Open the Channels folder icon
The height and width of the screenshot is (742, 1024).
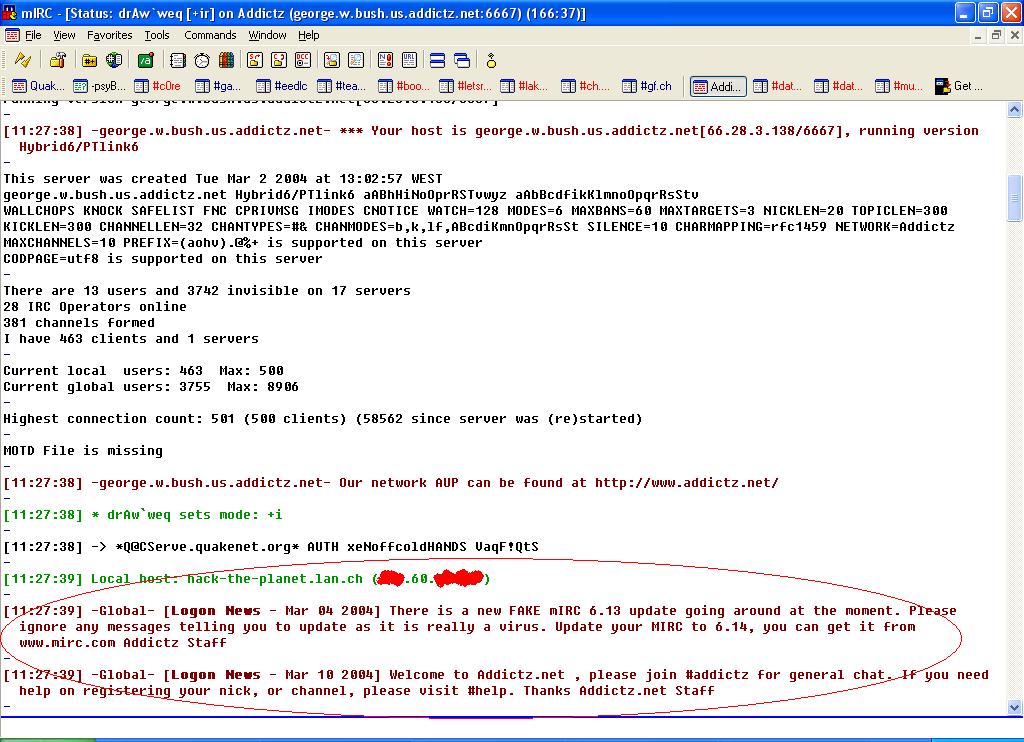tap(89, 61)
